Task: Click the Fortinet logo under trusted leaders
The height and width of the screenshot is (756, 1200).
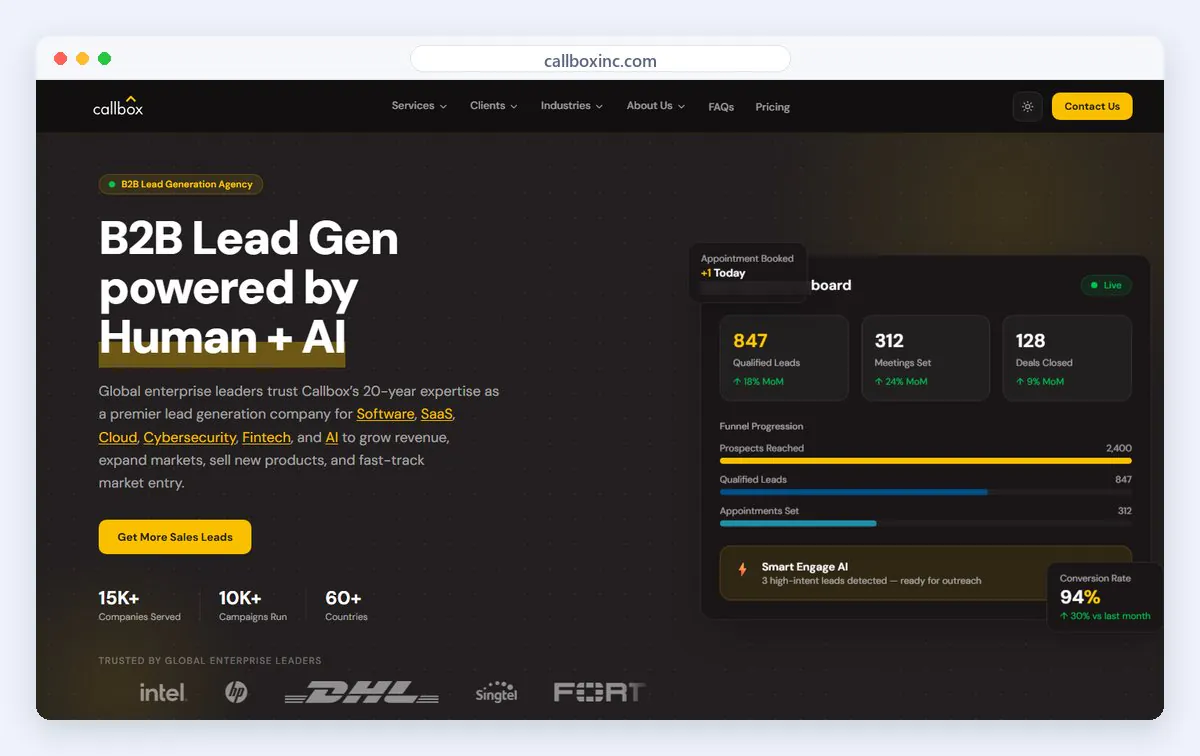Action: click(x=599, y=692)
